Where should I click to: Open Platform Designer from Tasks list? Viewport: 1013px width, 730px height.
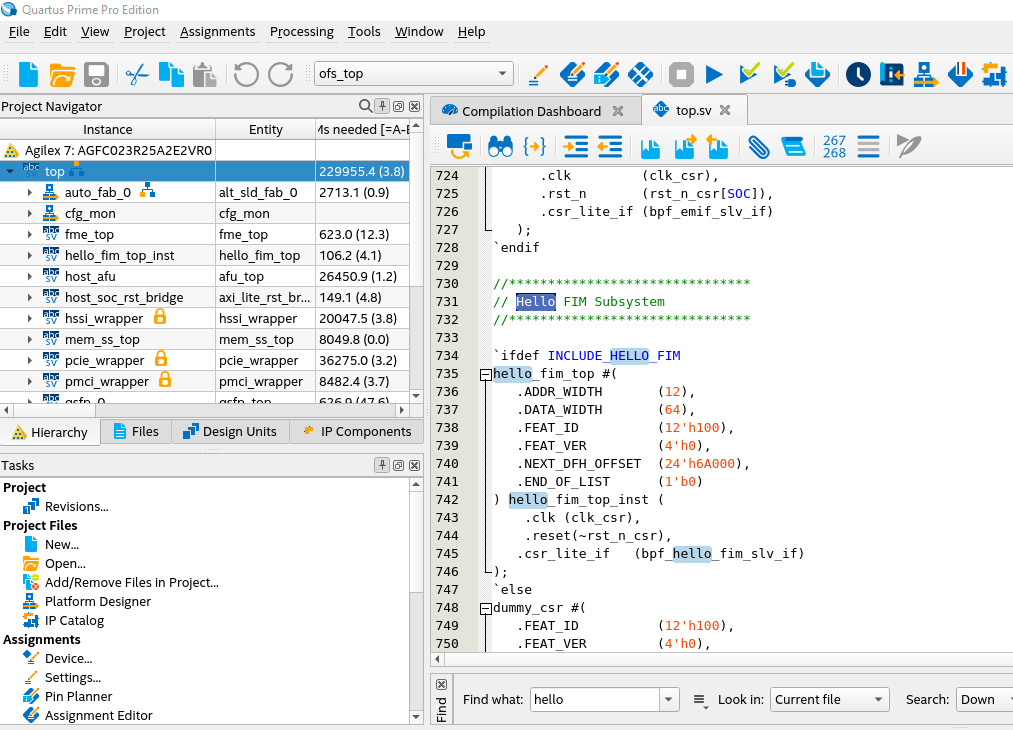coord(97,601)
